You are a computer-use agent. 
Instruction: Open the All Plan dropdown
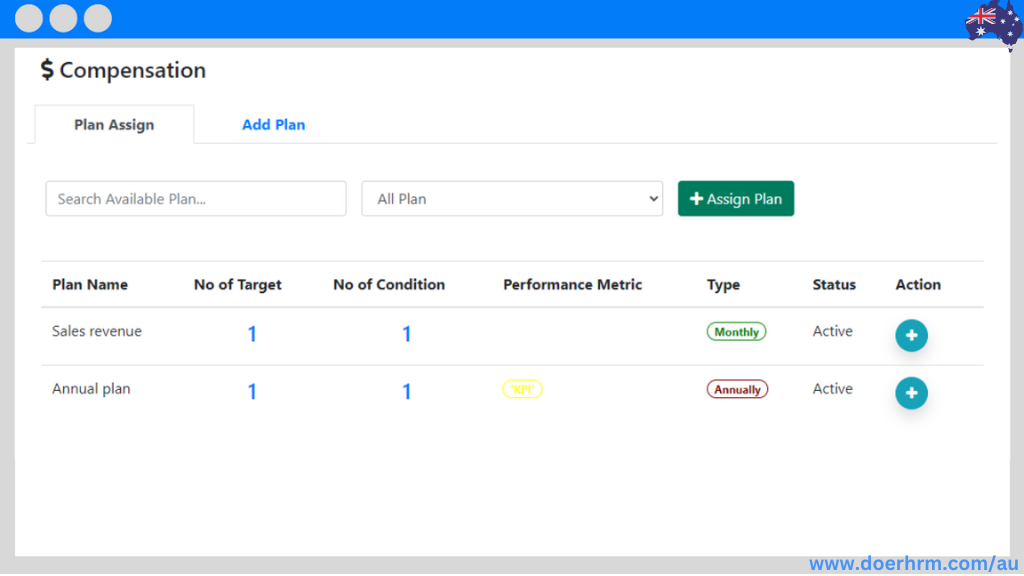coord(512,199)
